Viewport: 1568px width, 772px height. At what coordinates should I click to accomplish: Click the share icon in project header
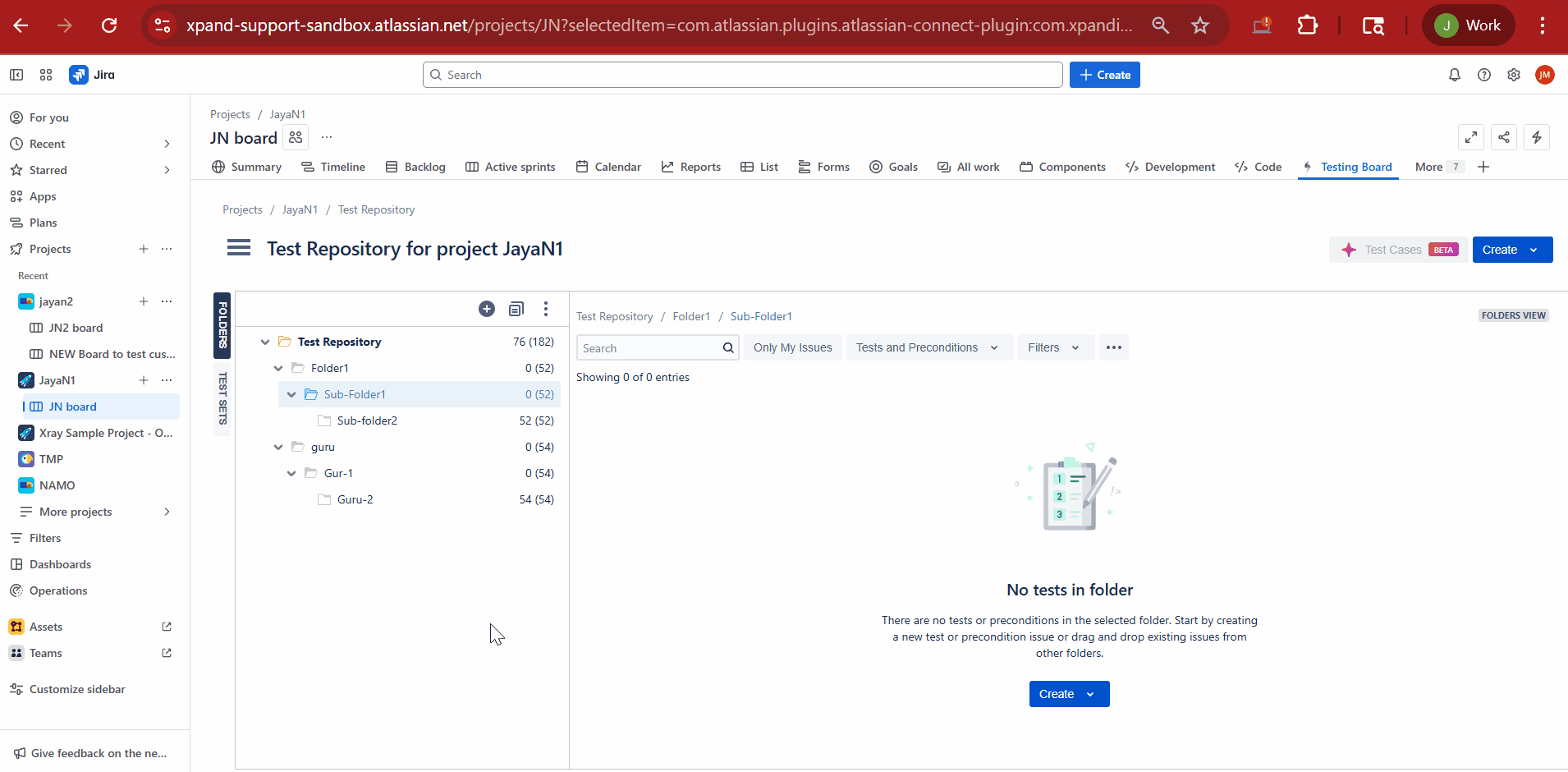pyautogui.click(x=1504, y=137)
